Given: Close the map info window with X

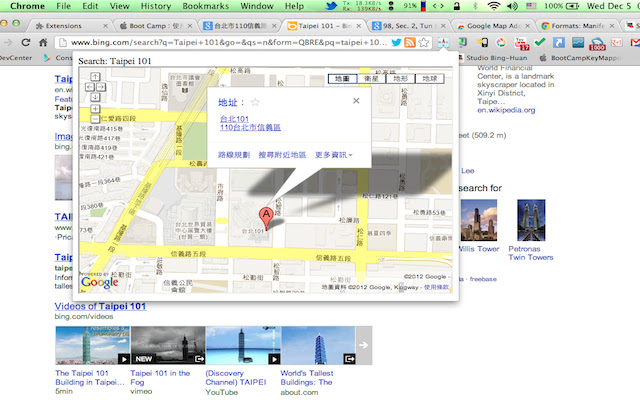Looking at the screenshot, I should click(x=356, y=101).
